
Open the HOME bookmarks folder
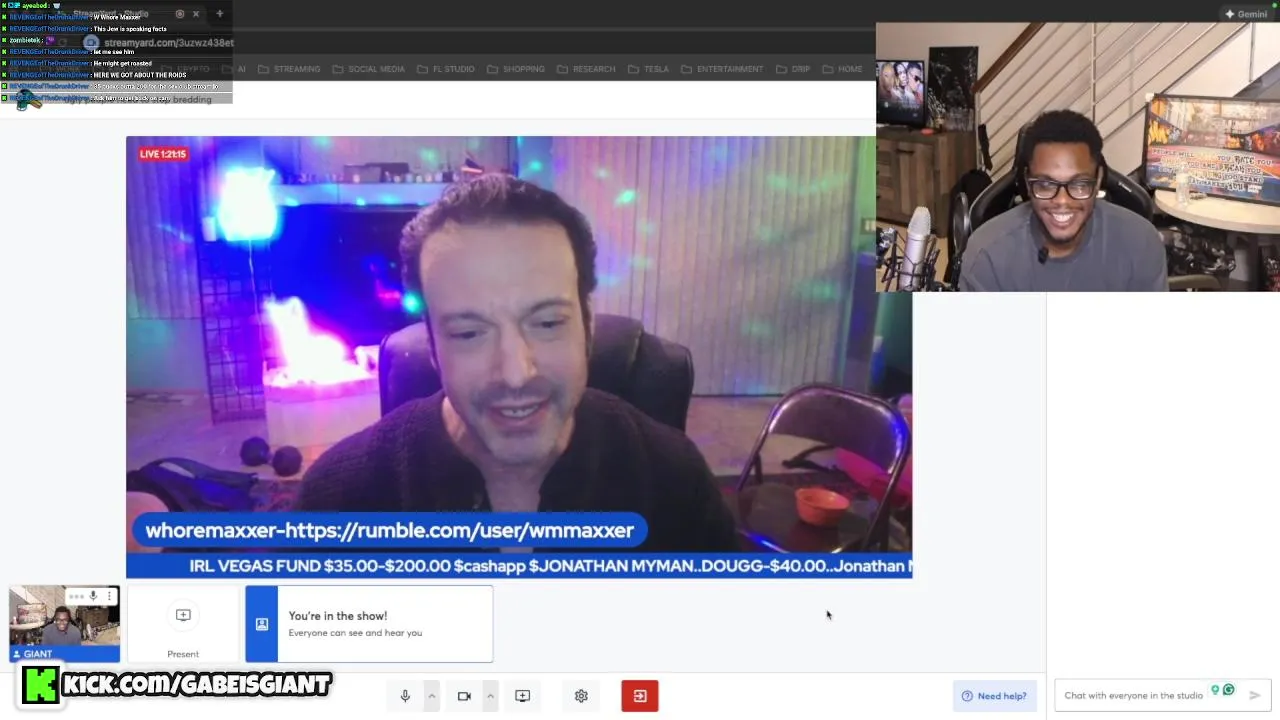coord(842,69)
